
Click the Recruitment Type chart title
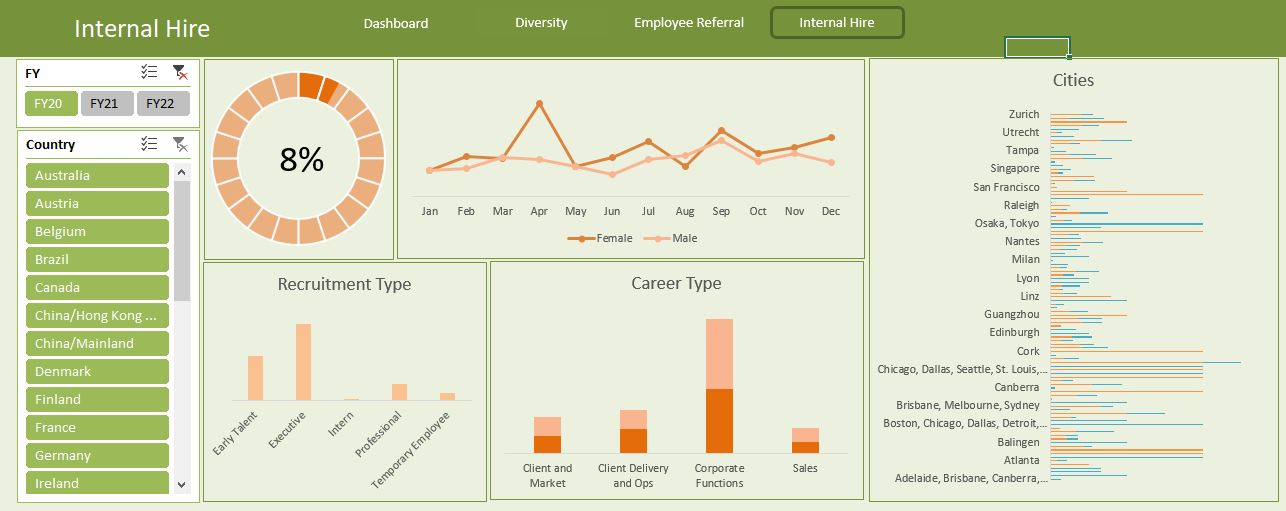coord(344,284)
